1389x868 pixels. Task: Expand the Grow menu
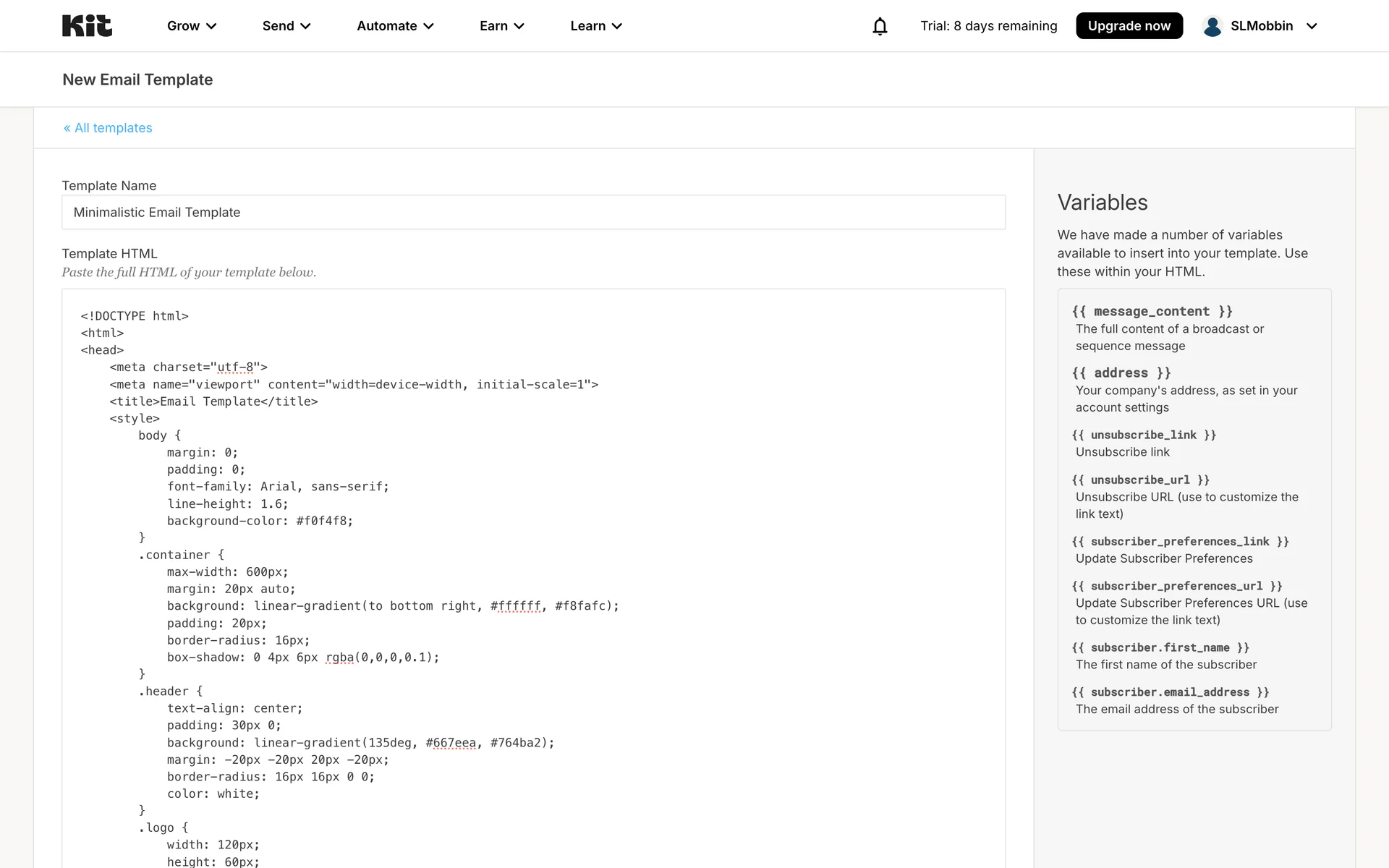point(191,26)
